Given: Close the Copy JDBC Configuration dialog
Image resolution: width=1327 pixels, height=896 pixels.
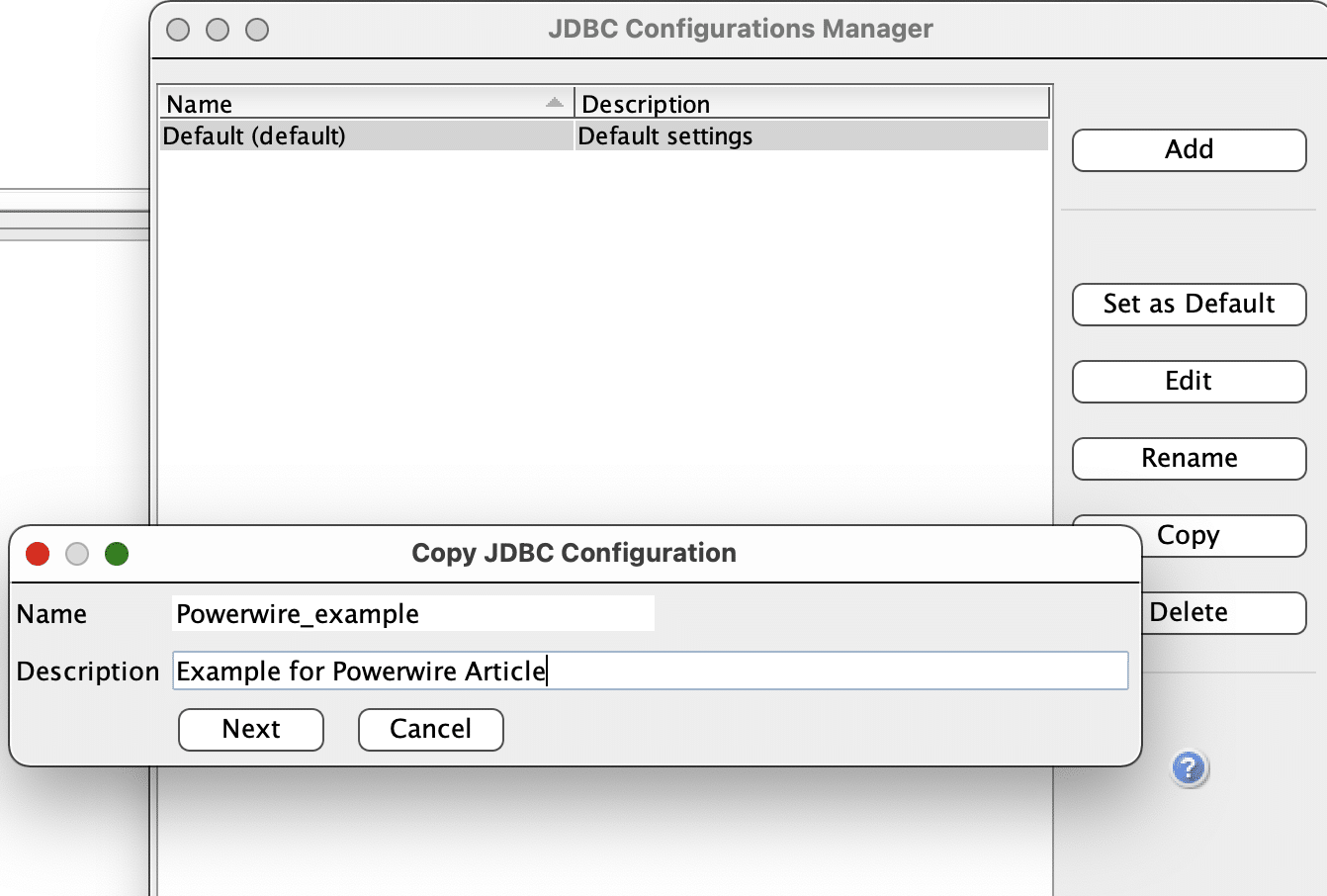Looking at the screenshot, I should (x=38, y=554).
